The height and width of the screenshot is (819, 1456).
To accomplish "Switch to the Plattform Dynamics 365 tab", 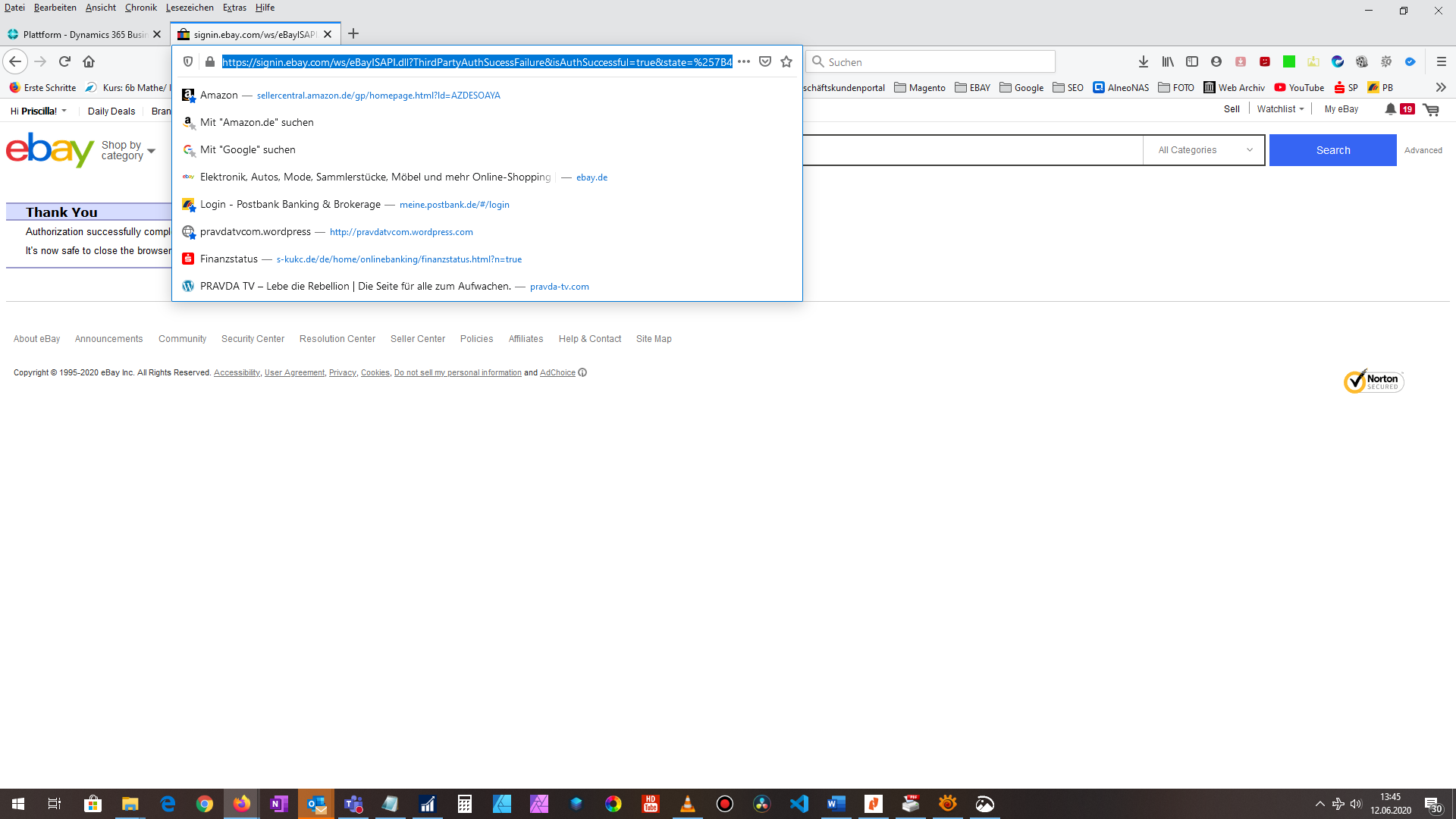I will (x=84, y=34).
